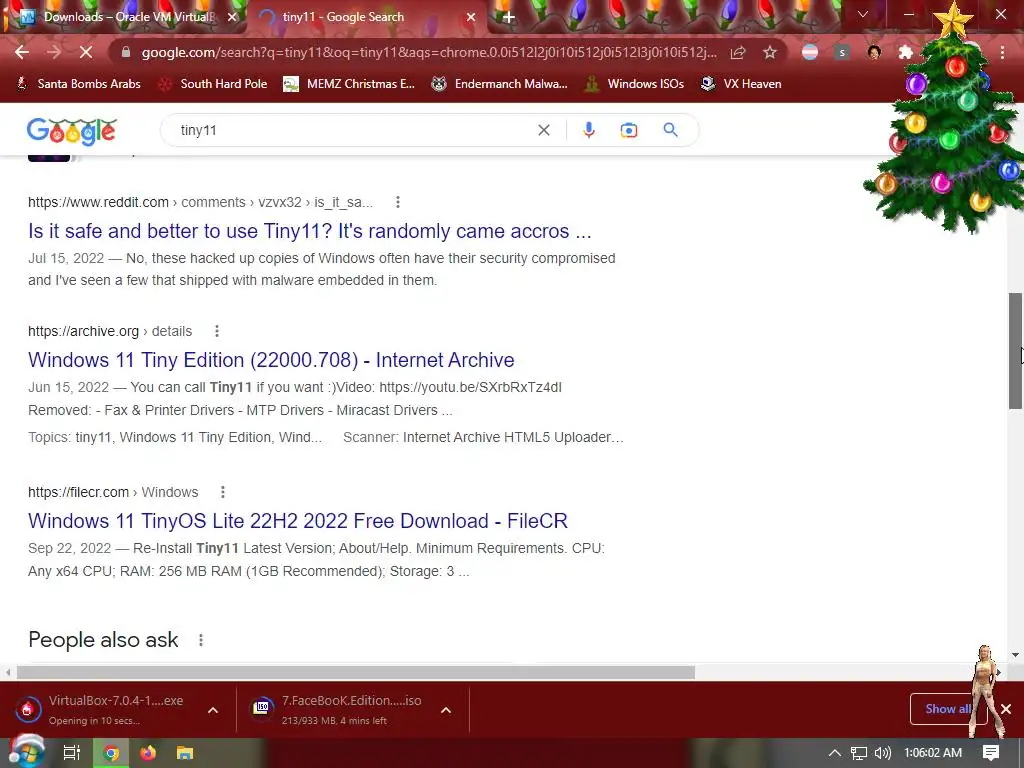Select the tiny11 Google Search tab
The image size is (1024, 768).
point(366,17)
